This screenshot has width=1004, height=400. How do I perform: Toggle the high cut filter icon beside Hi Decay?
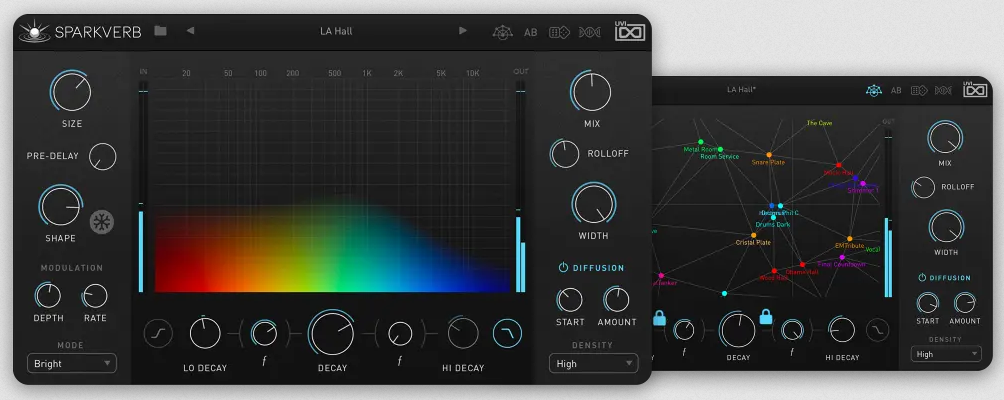click(507, 333)
